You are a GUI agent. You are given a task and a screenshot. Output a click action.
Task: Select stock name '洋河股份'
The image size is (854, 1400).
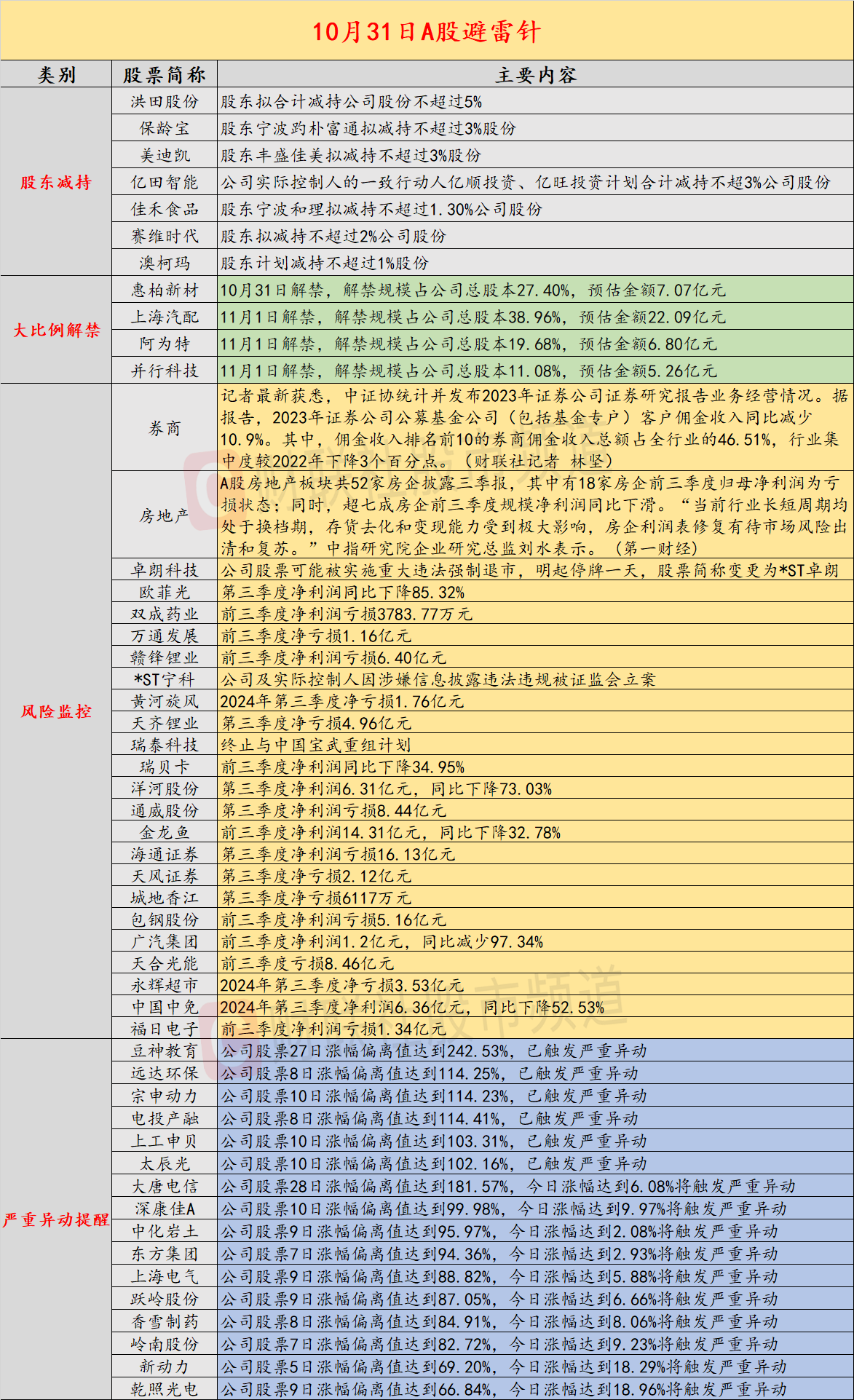point(165,789)
